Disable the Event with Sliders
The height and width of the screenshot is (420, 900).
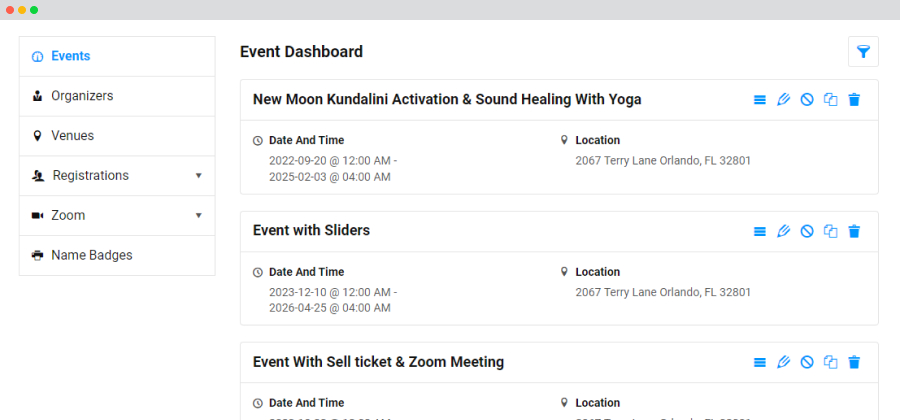[807, 231]
